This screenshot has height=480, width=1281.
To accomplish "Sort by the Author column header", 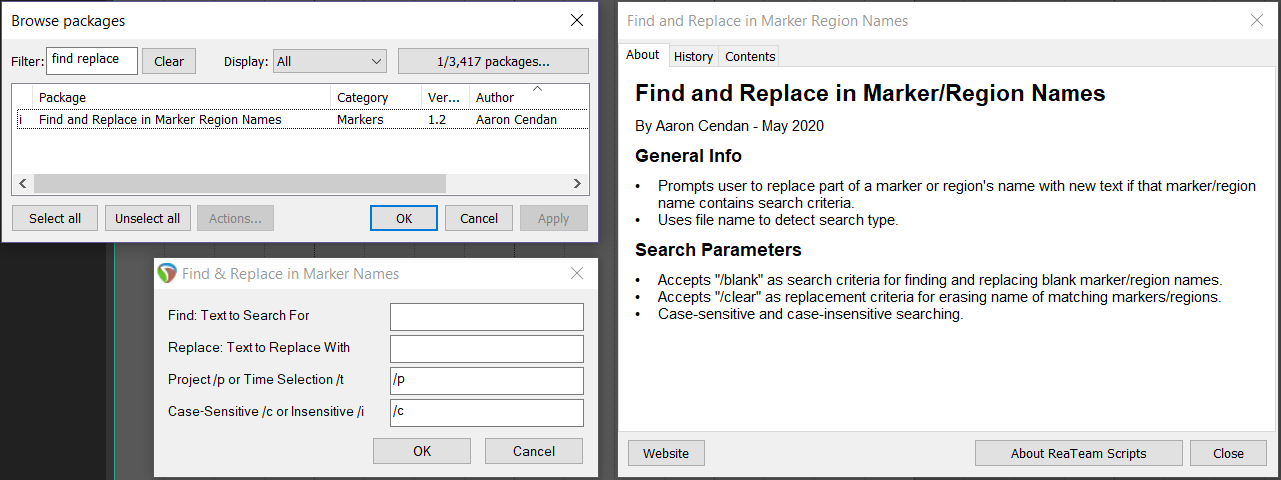I will [x=528, y=97].
